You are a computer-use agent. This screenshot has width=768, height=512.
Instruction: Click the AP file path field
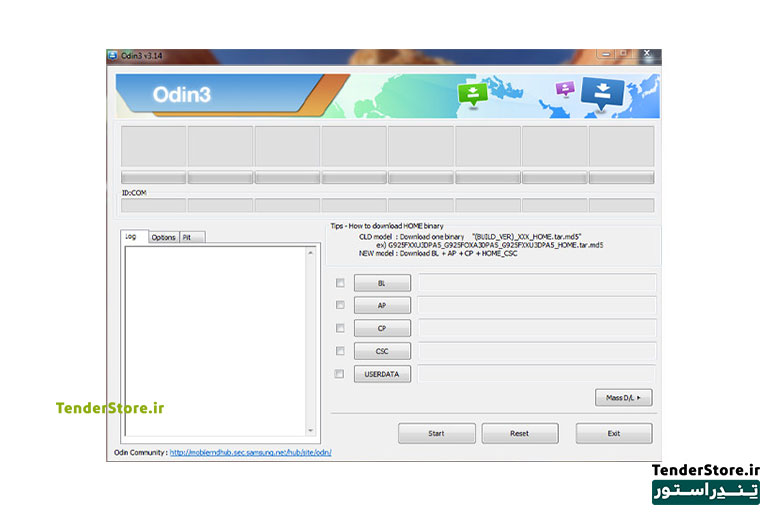537,305
